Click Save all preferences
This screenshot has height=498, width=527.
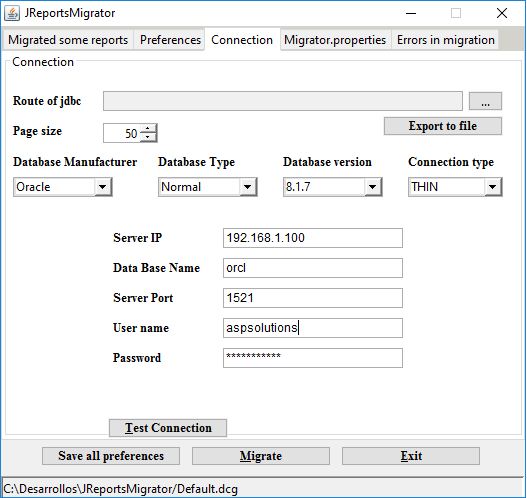tap(111, 456)
